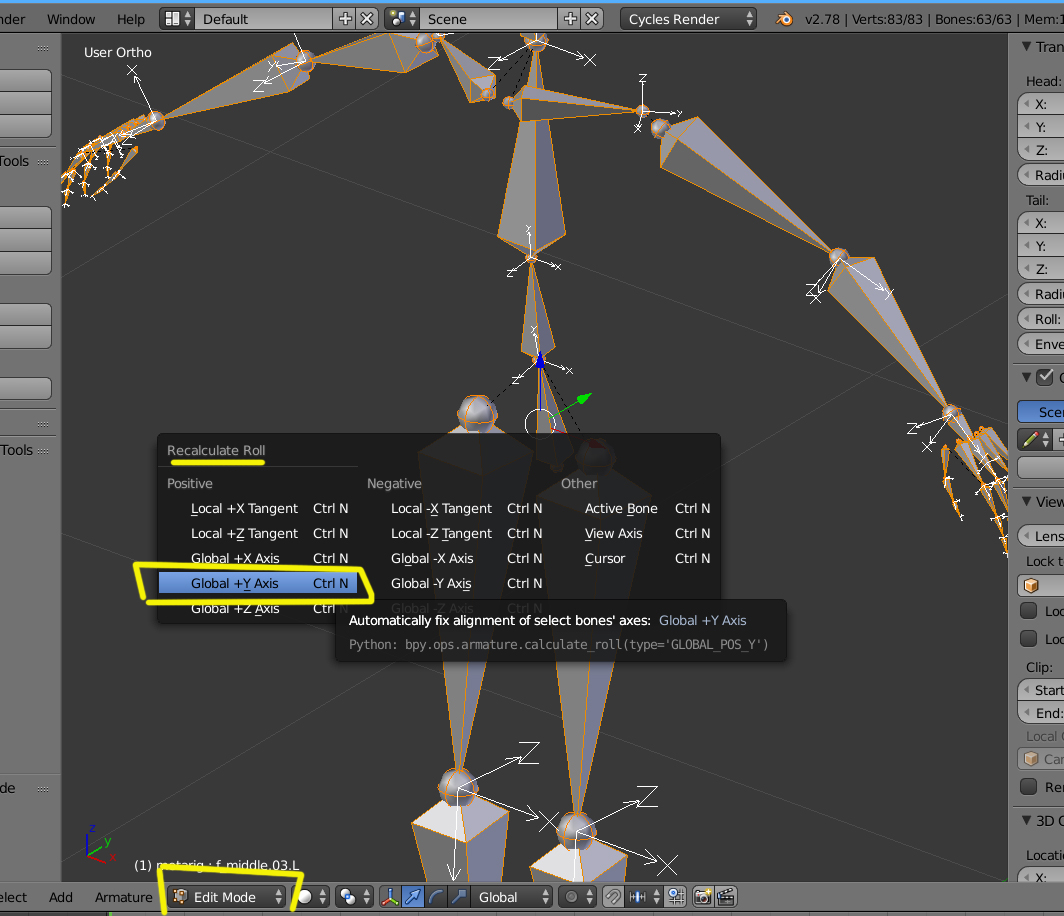Choose Local +Z Tangent

[x=258, y=533]
